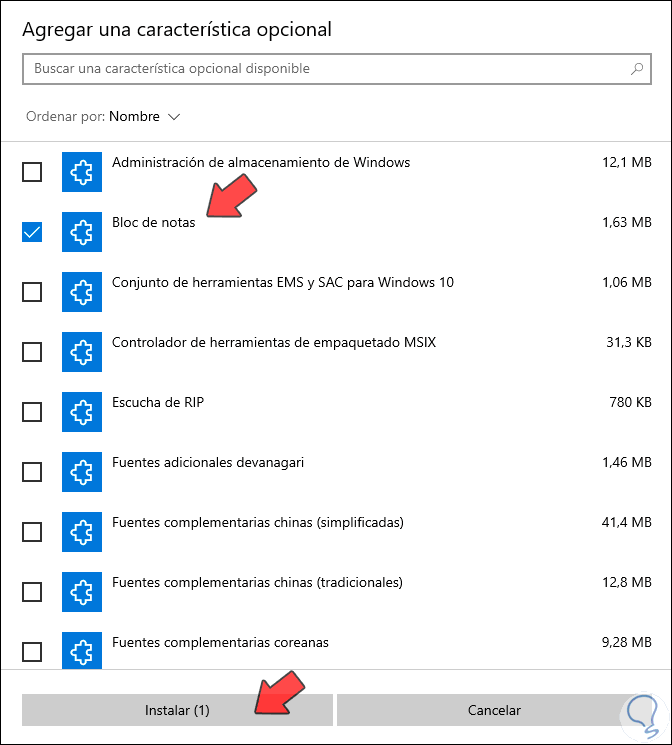Click puzzle icon for Fuentes complementarias coreanas

(x=82, y=650)
